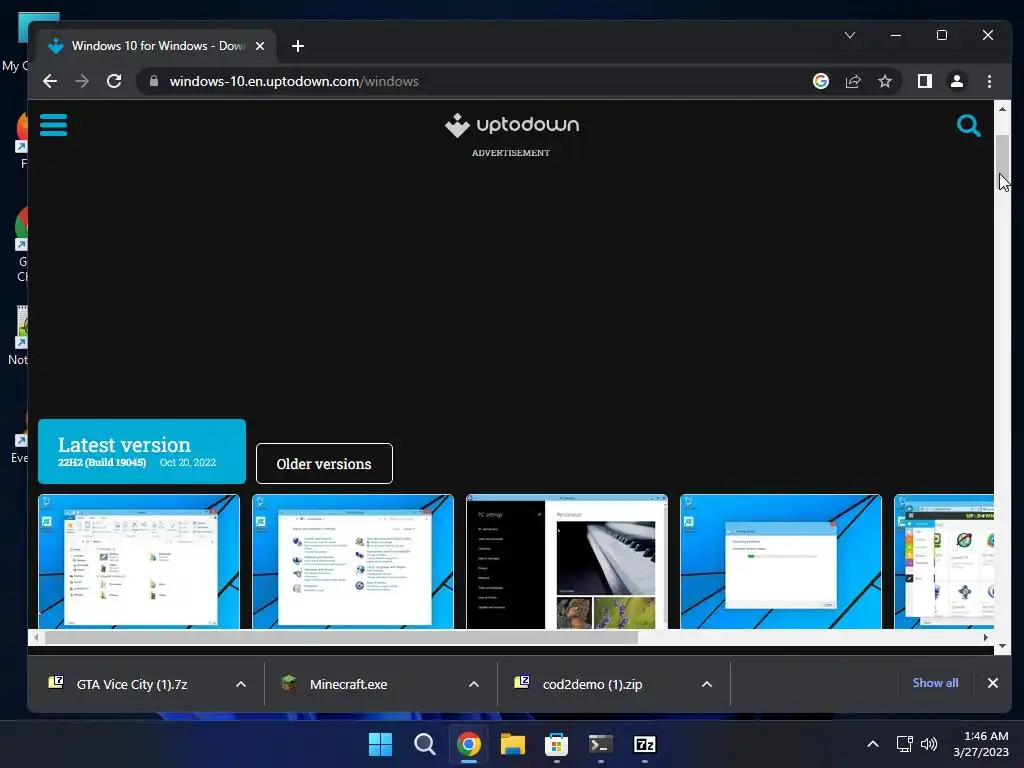Expand options for Minecraft.exe download
Image resolution: width=1024 pixels, height=768 pixels.
pyautogui.click(x=474, y=684)
